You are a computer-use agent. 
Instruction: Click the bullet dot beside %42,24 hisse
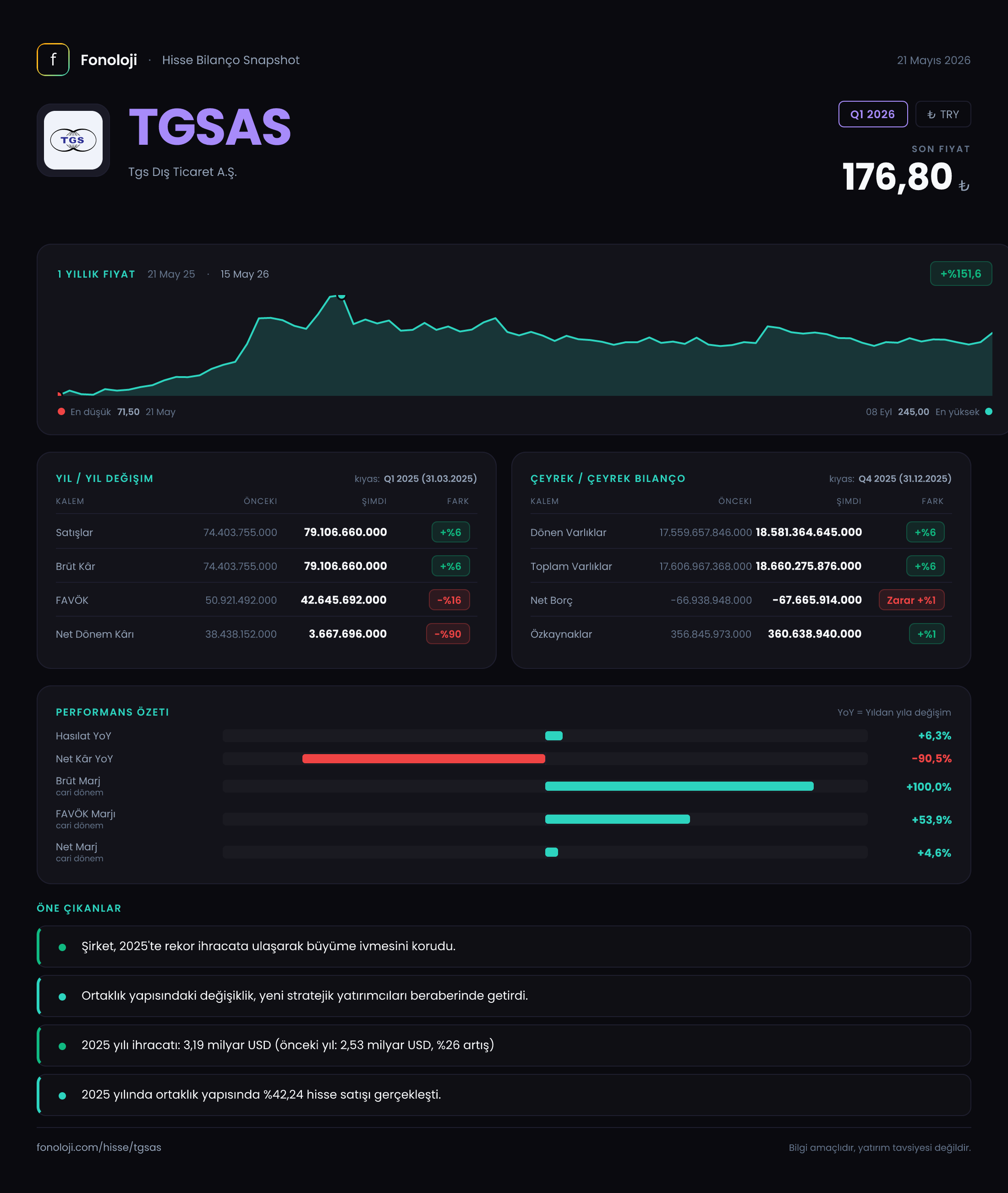pyautogui.click(x=62, y=1096)
